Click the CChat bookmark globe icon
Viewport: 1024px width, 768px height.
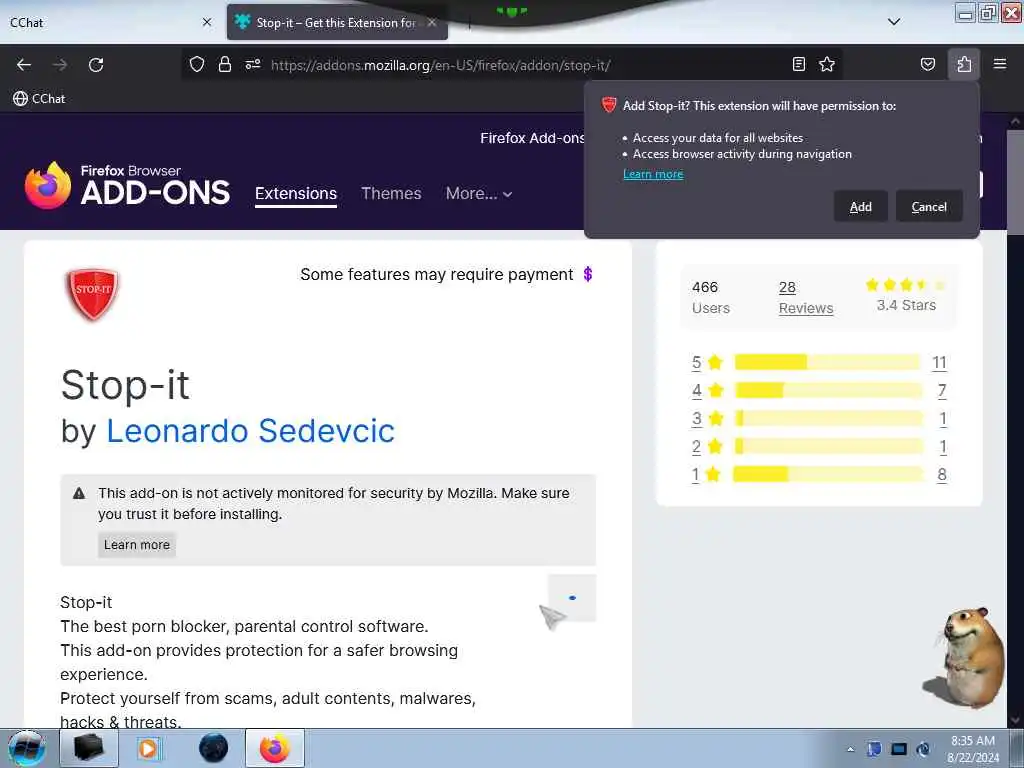pos(20,99)
